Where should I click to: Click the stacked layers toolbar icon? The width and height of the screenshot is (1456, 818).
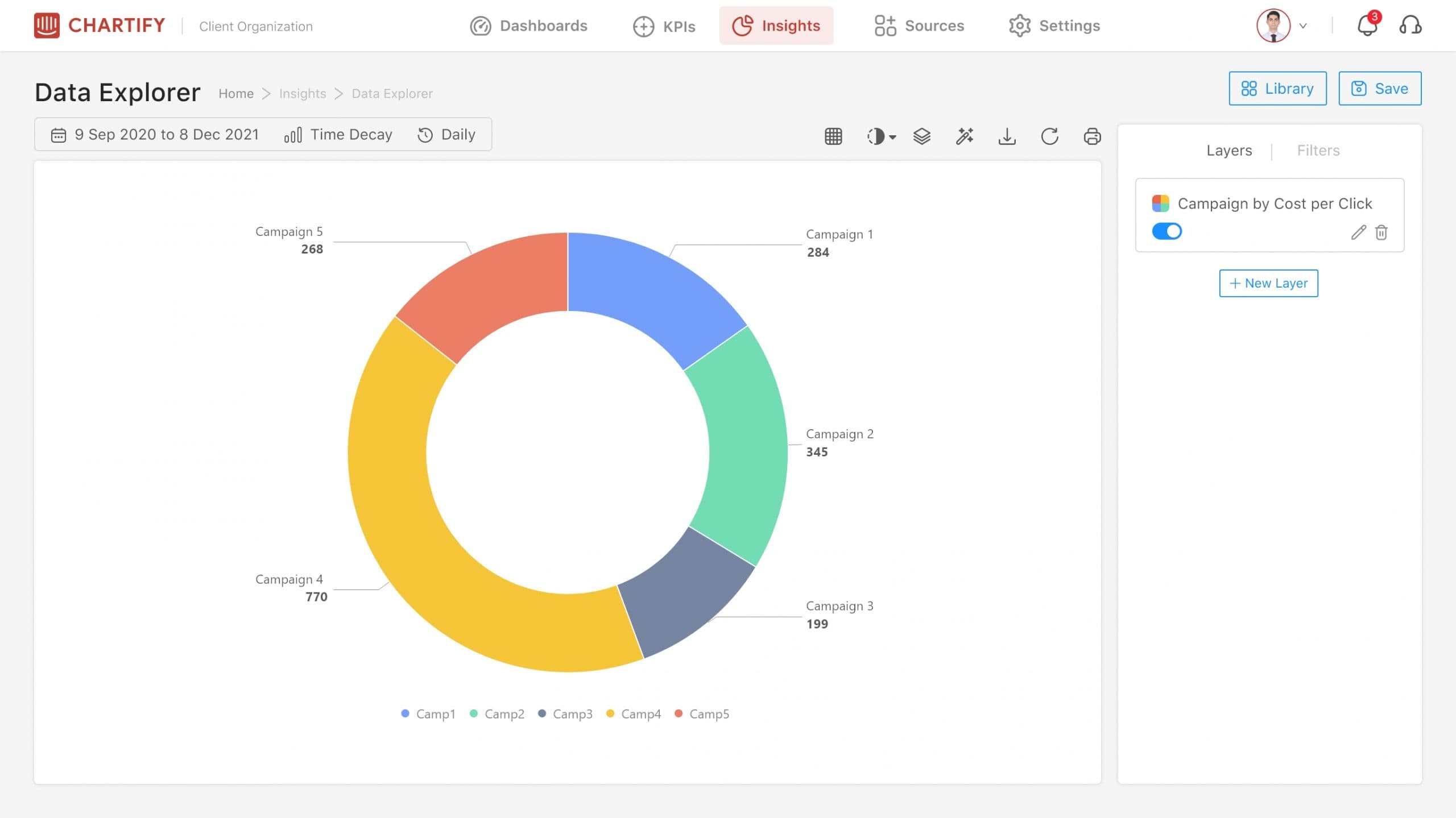pos(922,136)
